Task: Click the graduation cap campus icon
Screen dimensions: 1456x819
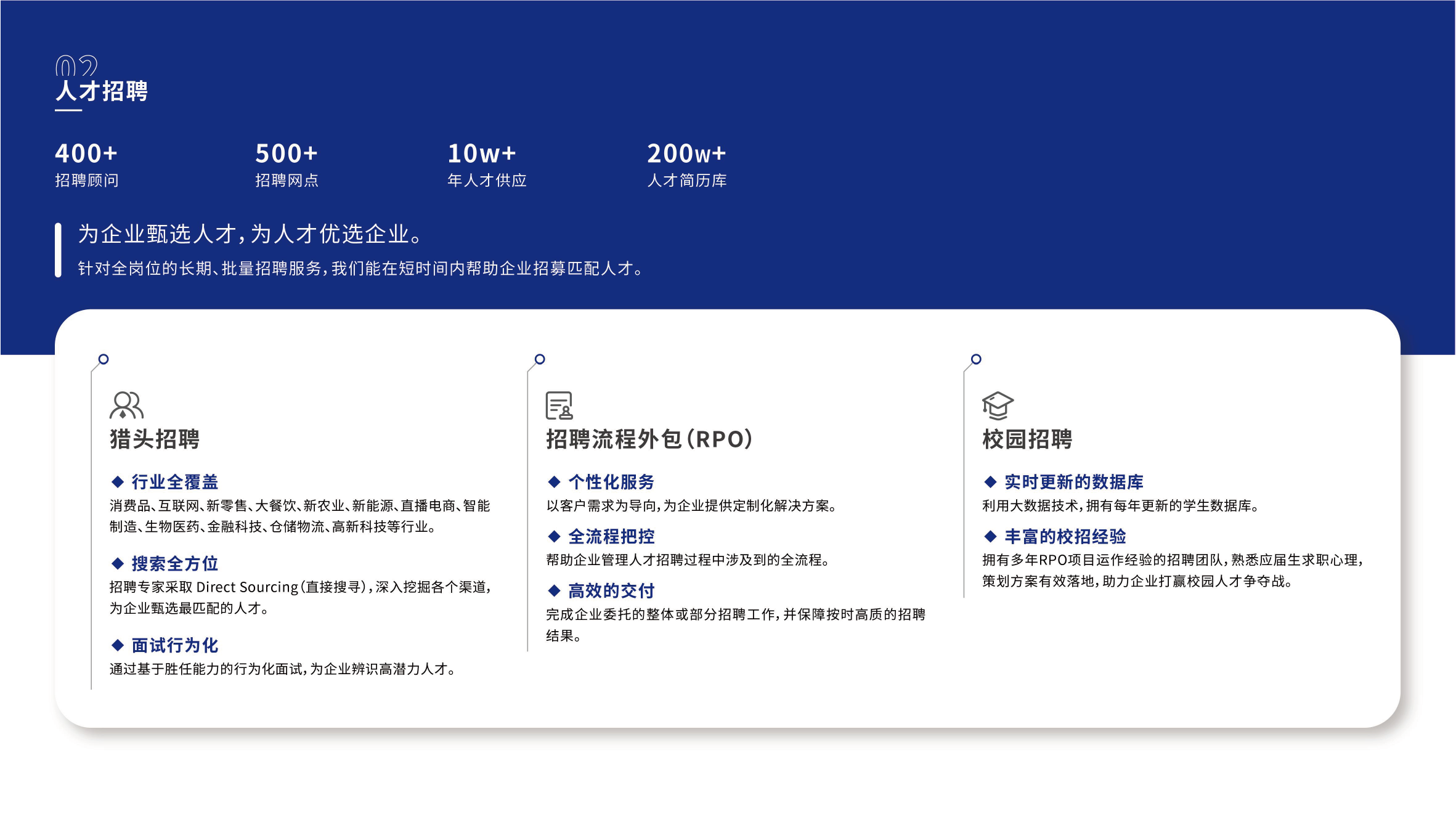Action: [x=997, y=405]
